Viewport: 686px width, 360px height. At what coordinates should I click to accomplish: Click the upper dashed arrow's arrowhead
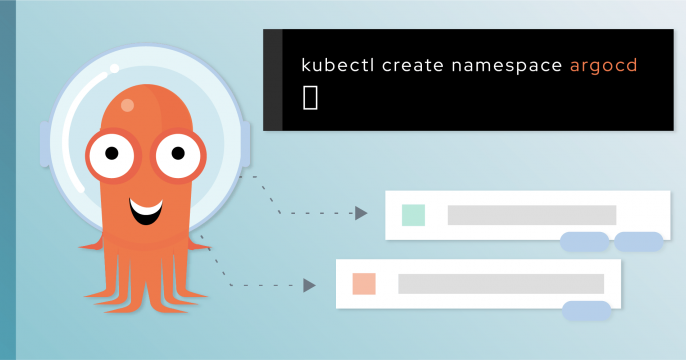pyautogui.click(x=361, y=213)
